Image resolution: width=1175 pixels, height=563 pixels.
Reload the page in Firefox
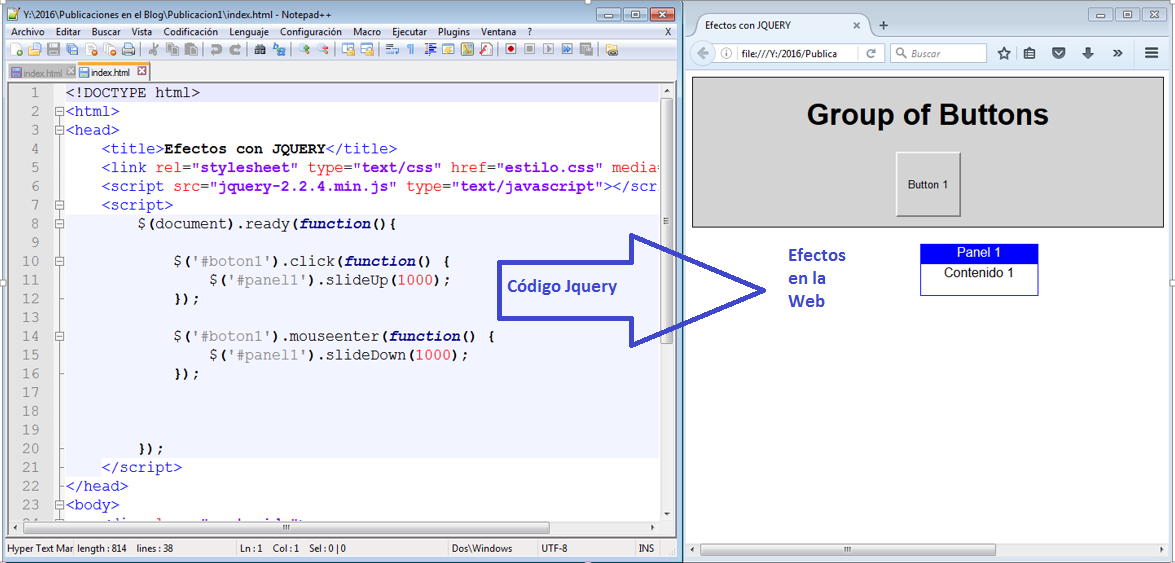pos(870,53)
